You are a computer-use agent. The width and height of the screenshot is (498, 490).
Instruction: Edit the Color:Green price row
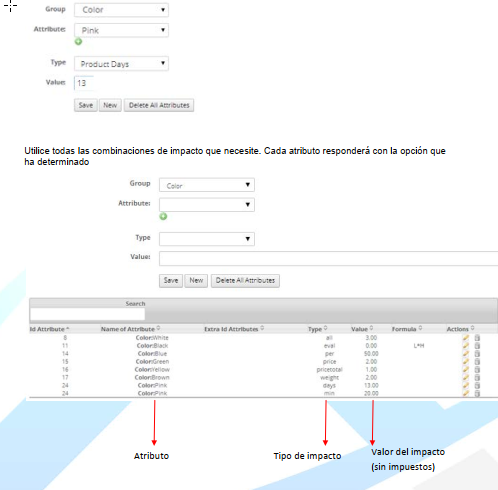pos(466,362)
